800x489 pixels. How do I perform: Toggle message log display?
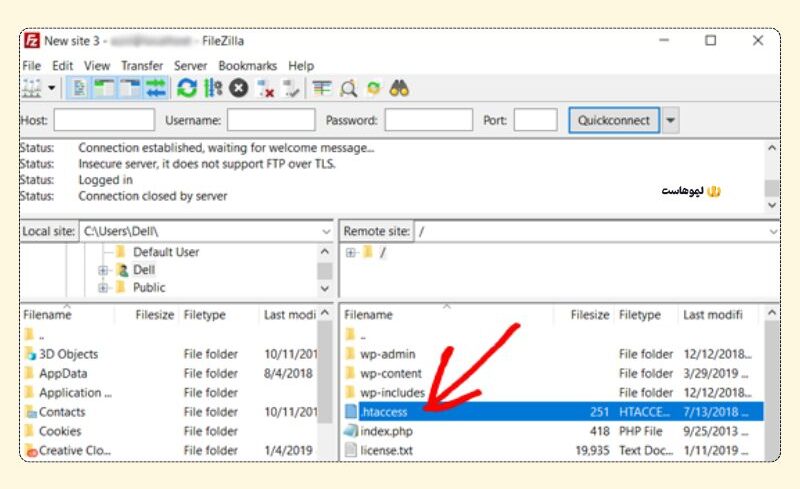[81, 89]
